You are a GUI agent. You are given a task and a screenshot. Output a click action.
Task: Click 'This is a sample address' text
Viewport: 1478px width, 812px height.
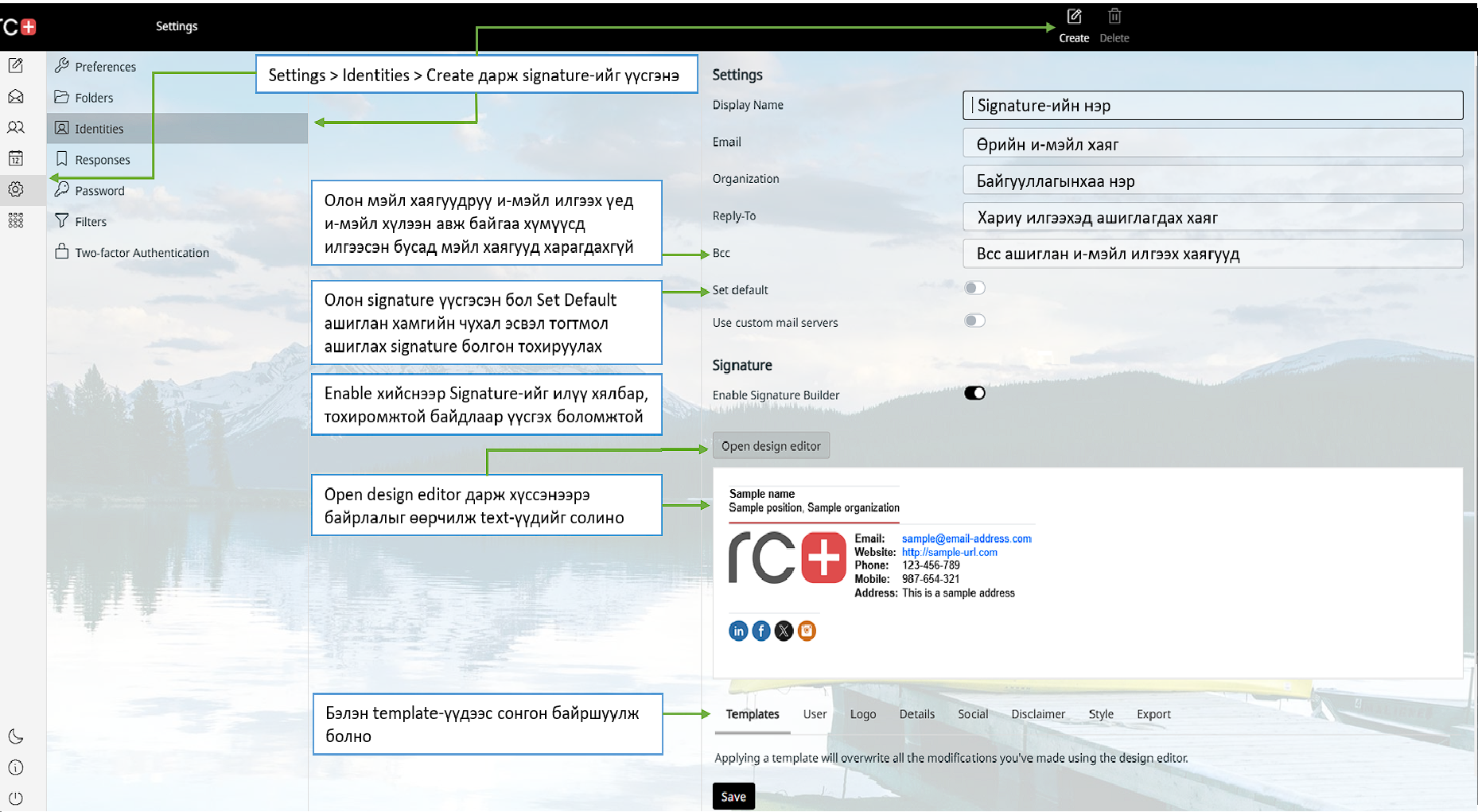click(x=959, y=592)
